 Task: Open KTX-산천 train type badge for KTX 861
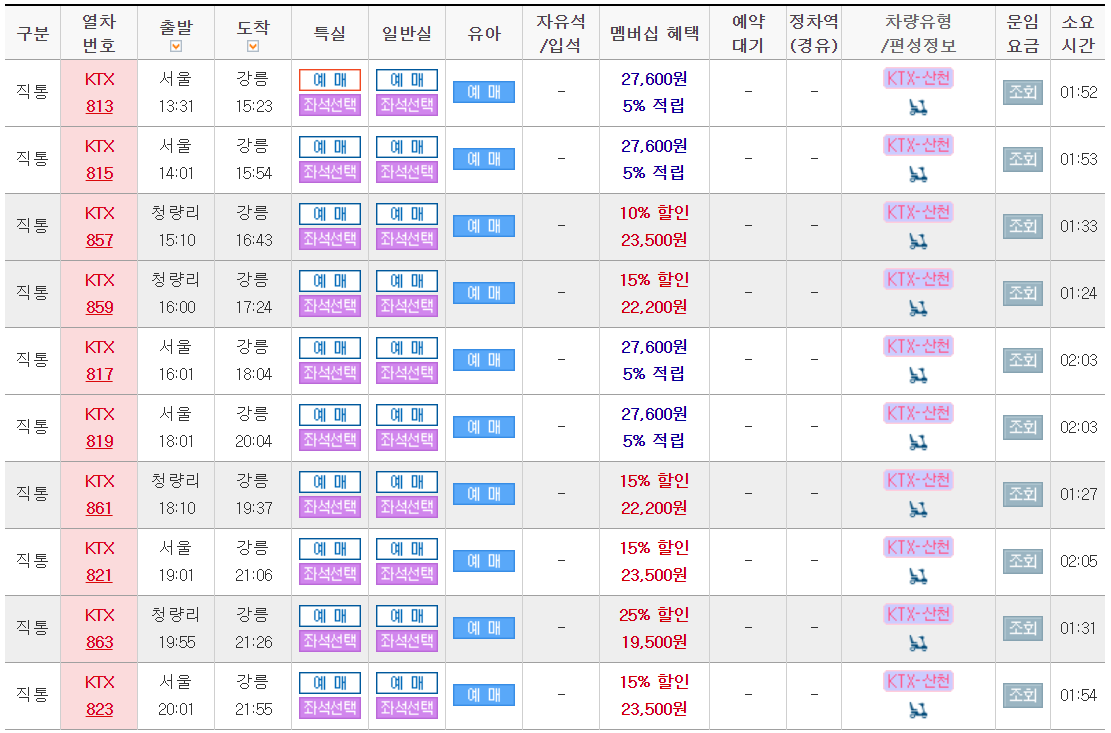pos(918,480)
